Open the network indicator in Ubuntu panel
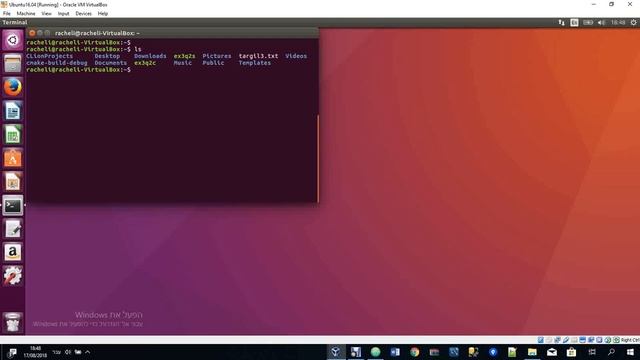 click(562, 22)
